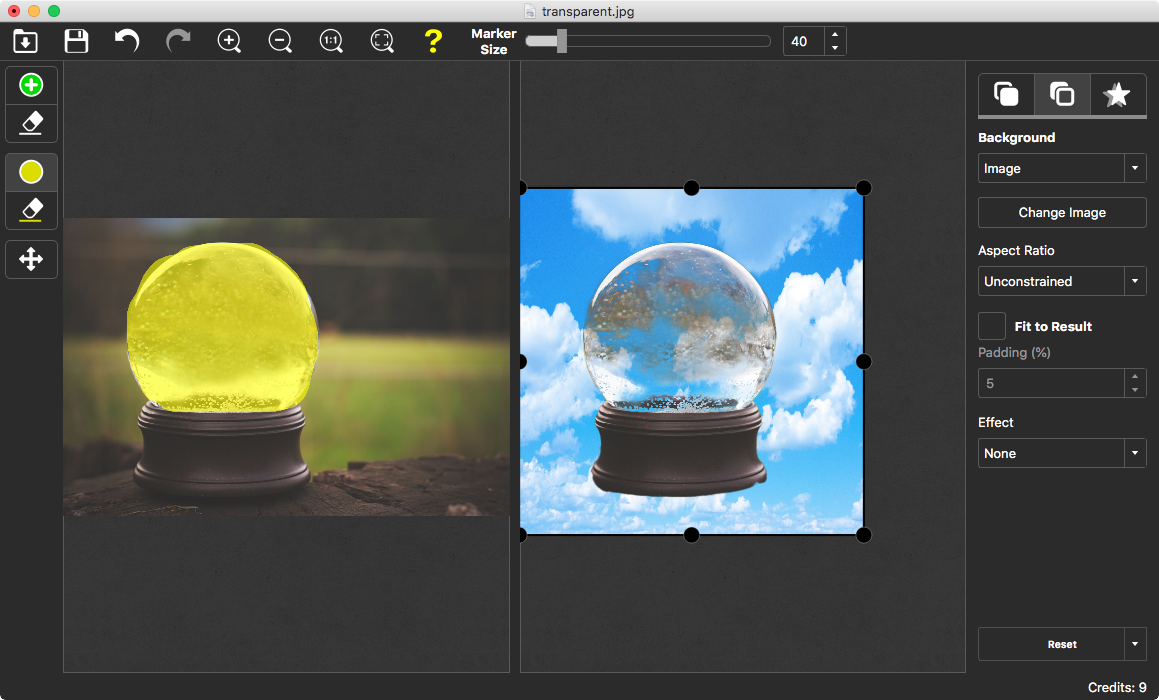1159x700 pixels.
Task: Zoom in using the magnifier plus icon
Action: coord(229,41)
